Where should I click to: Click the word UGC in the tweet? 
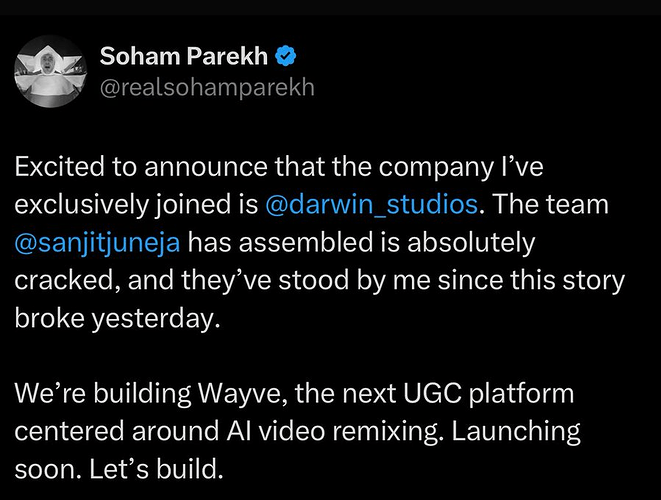click(432, 393)
